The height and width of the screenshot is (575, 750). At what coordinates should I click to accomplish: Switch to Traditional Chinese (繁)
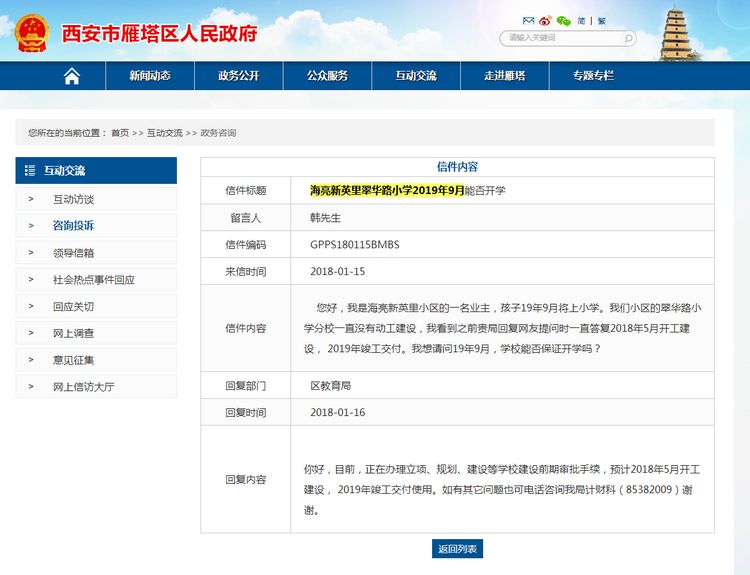(601, 20)
